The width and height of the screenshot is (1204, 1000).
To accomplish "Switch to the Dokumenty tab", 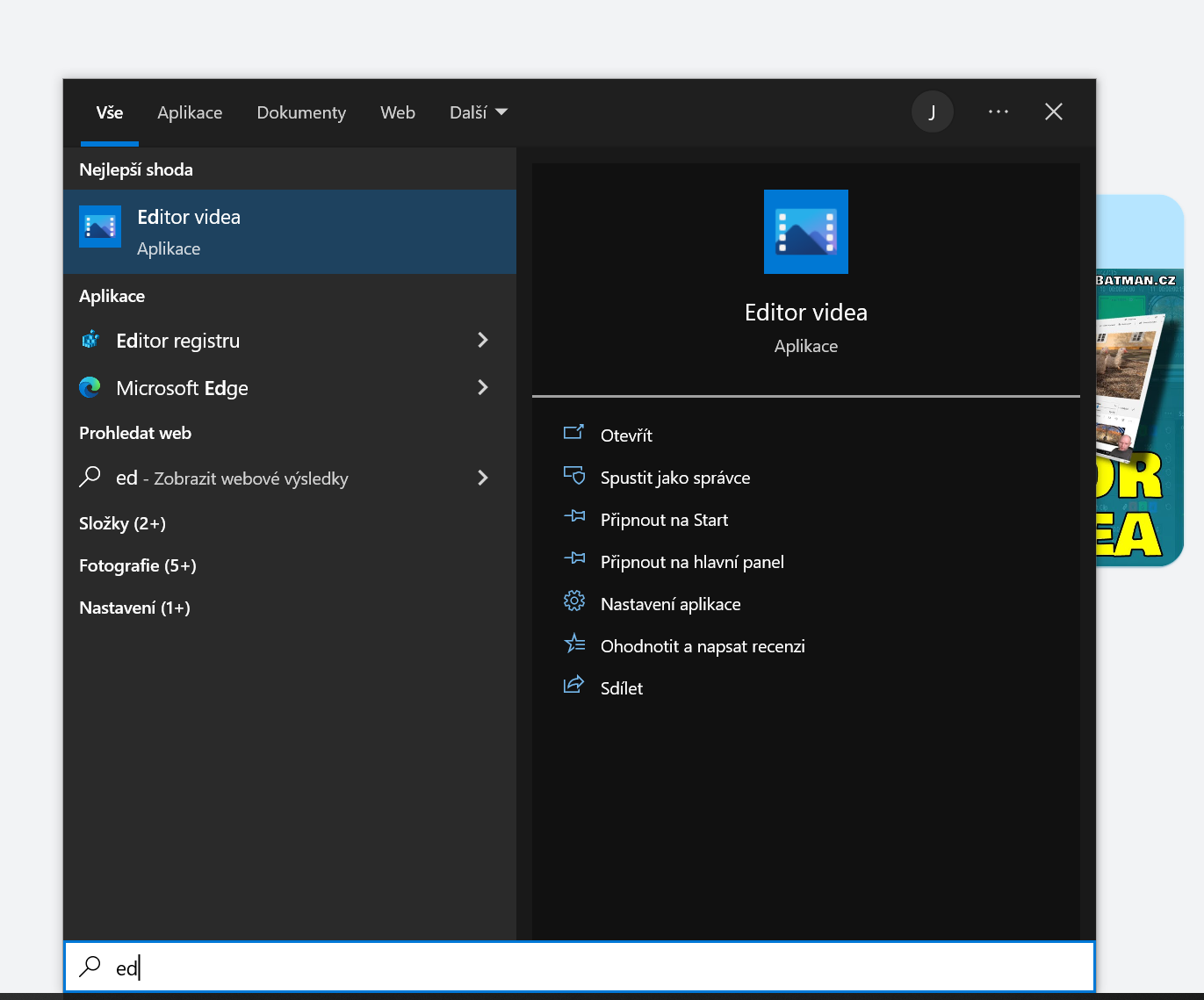I will click(301, 112).
